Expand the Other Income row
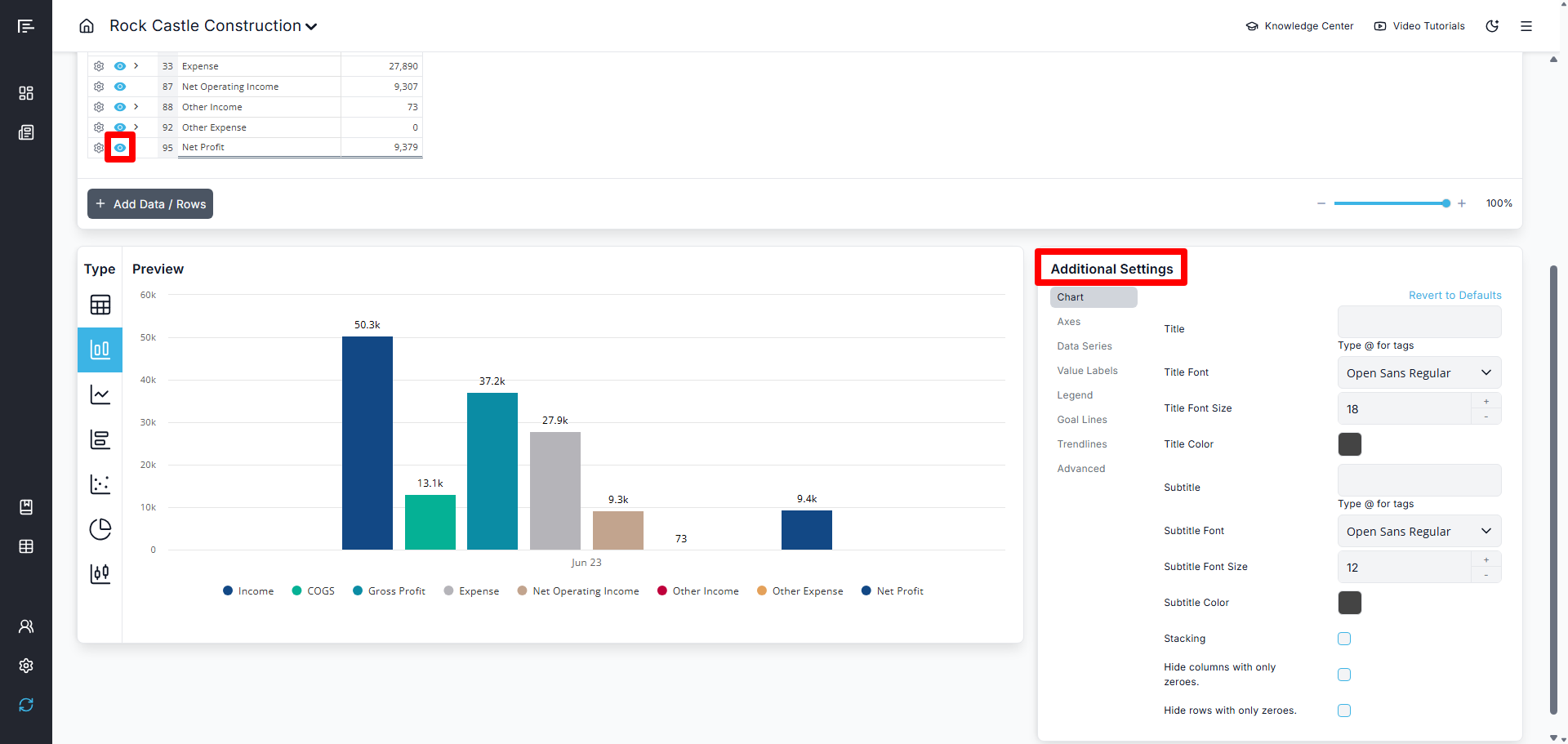Viewport: 1568px width, 744px height. (x=136, y=107)
